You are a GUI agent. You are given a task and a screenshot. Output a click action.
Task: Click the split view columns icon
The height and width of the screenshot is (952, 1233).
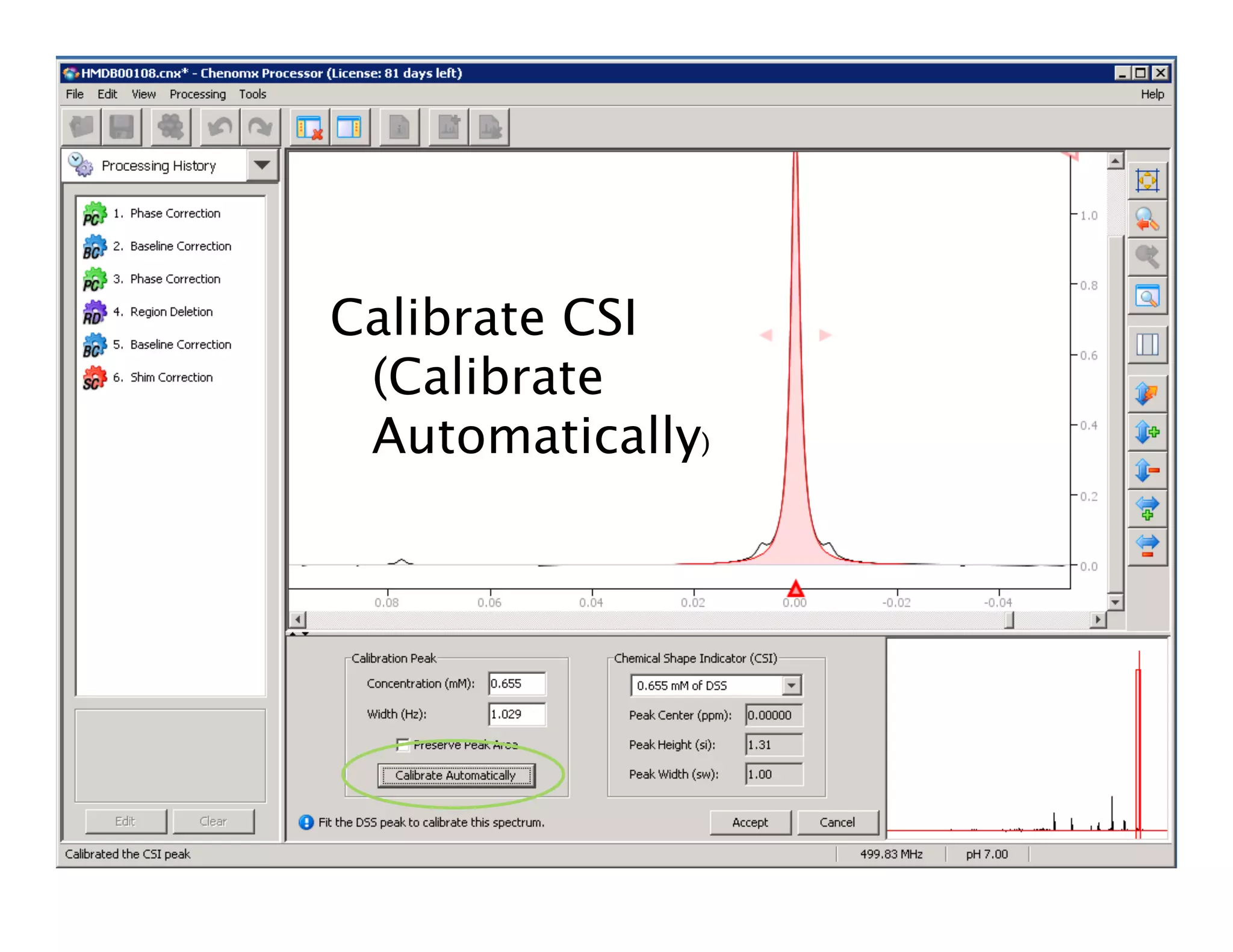[1147, 345]
